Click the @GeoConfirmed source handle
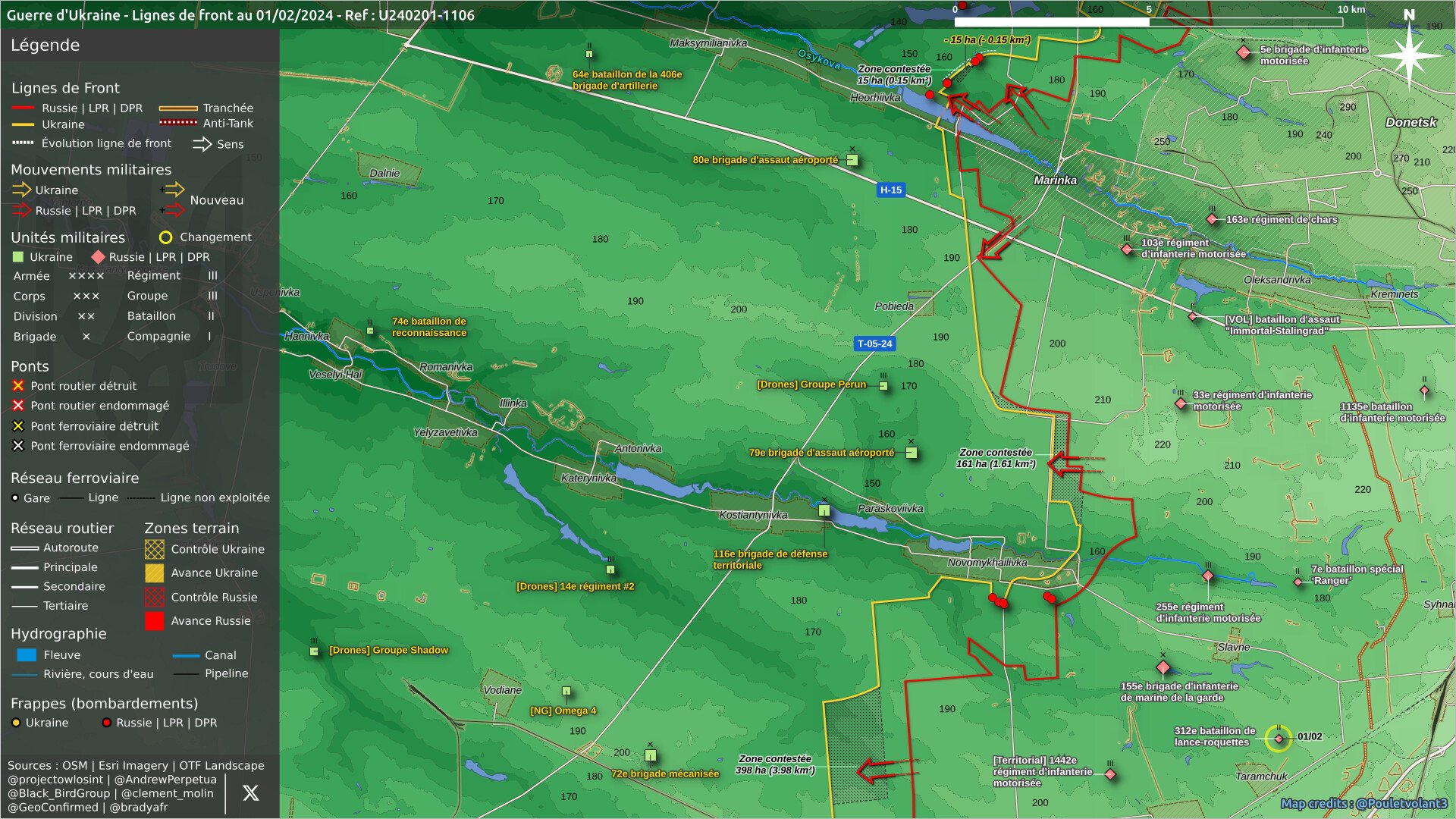 click(53, 807)
